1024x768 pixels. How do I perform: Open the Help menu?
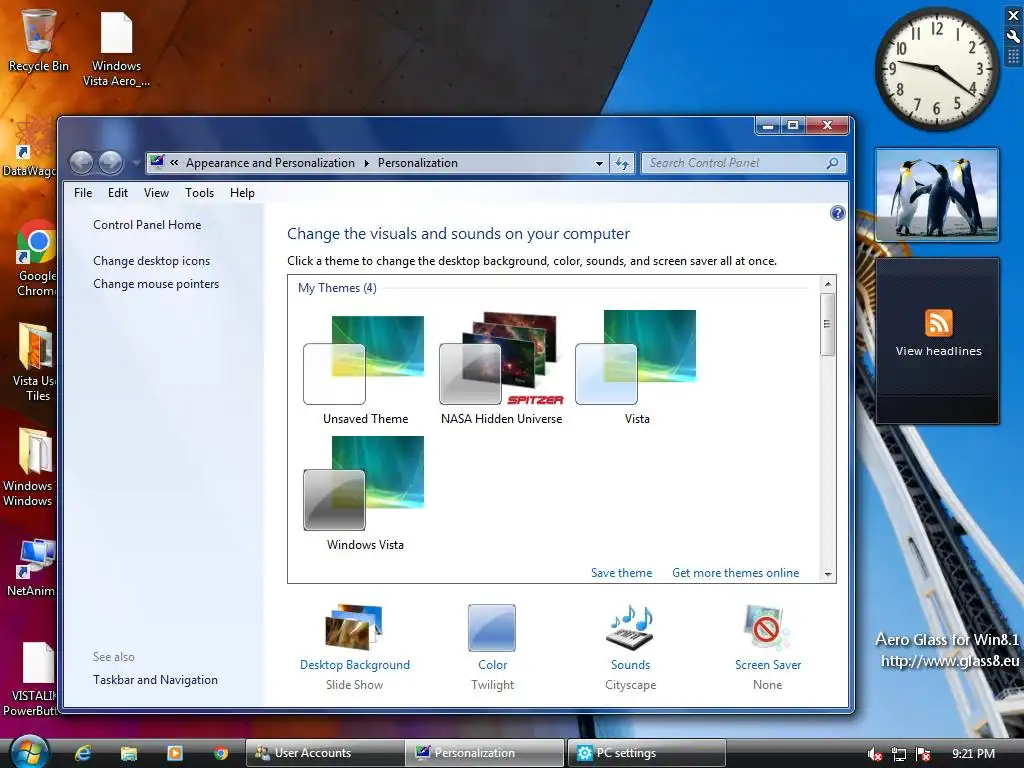(242, 193)
